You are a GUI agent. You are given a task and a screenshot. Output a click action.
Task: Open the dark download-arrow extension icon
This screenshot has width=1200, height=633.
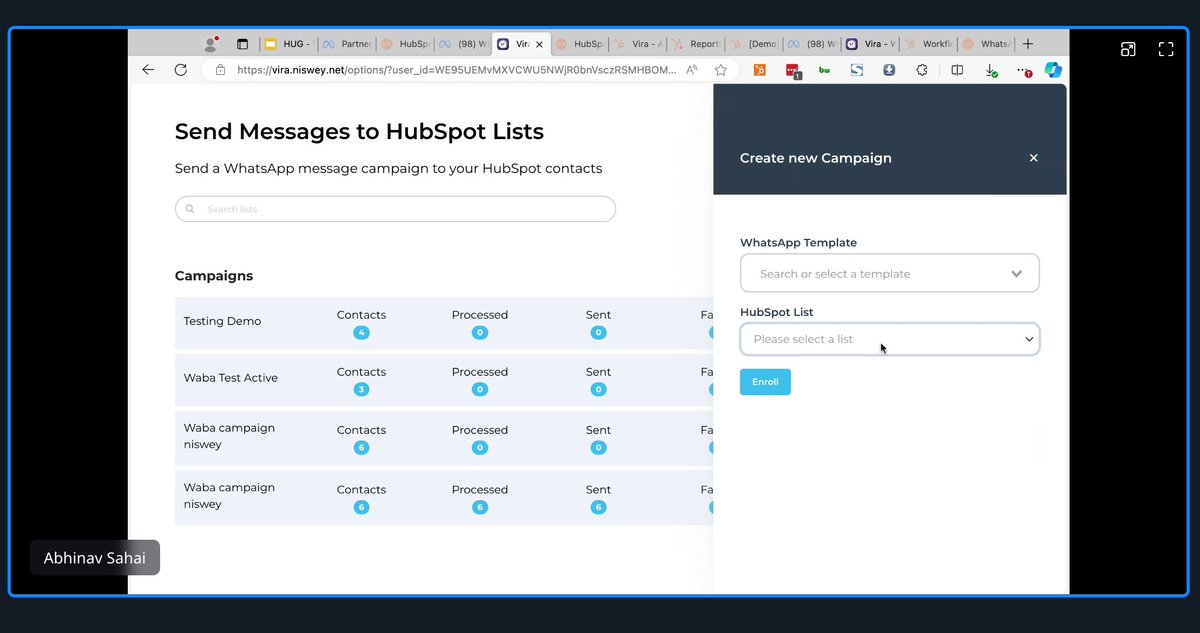tap(889, 70)
